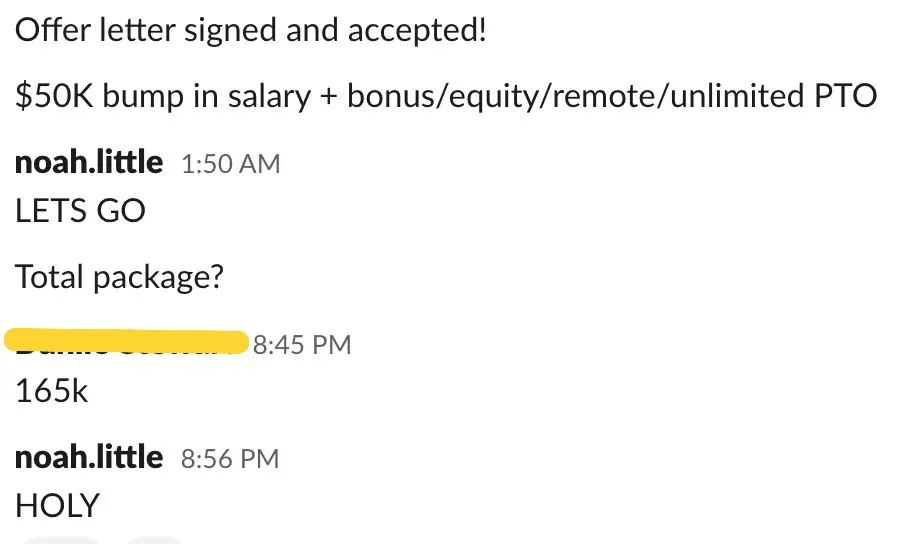This screenshot has width=912, height=544.
Task: Click the second reaction pill below HOLY
Action: point(155,540)
